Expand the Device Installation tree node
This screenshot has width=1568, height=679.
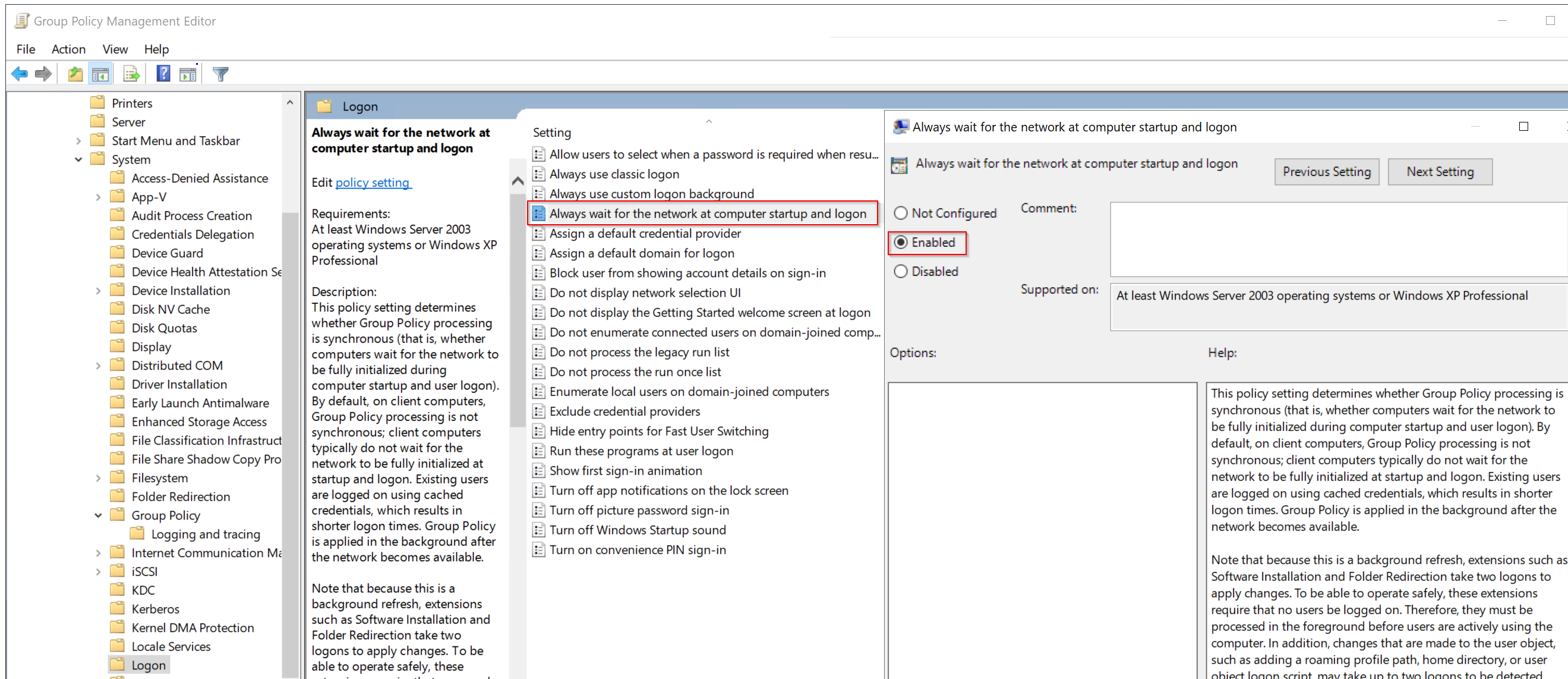coord(98,291)
